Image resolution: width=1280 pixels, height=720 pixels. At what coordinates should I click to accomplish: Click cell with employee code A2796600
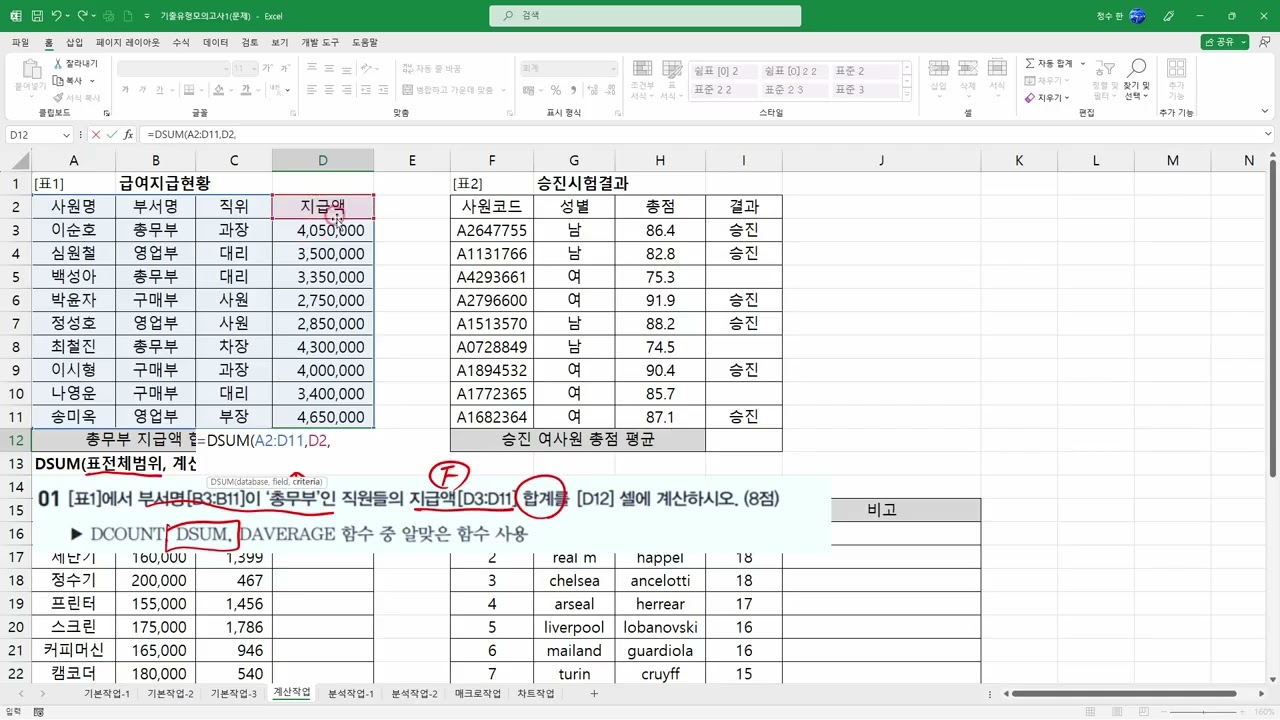pyautogui.click(x=492, y=300)
